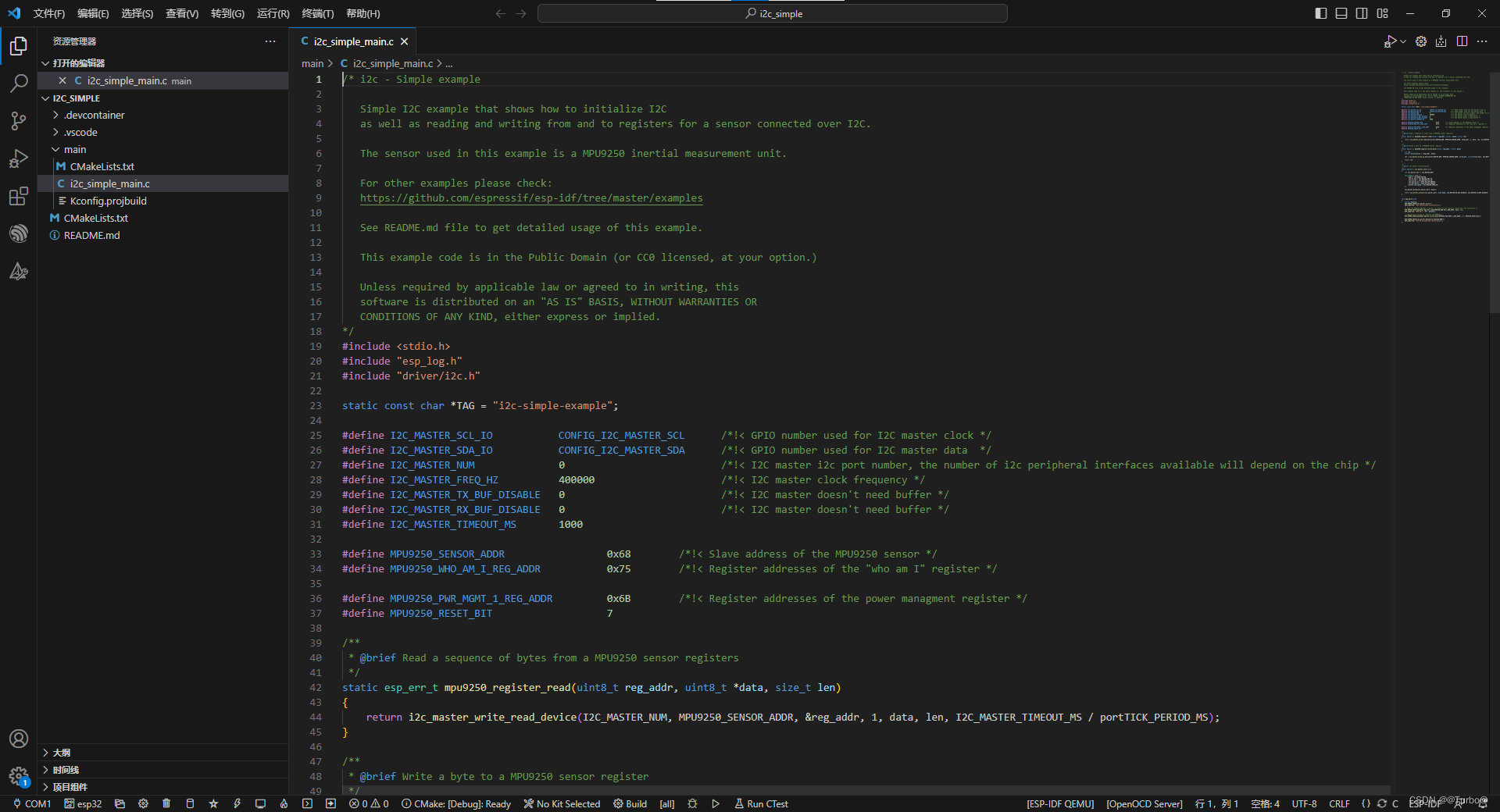Click the command center search box
The image size is (1500, 812).
(773, 13)
